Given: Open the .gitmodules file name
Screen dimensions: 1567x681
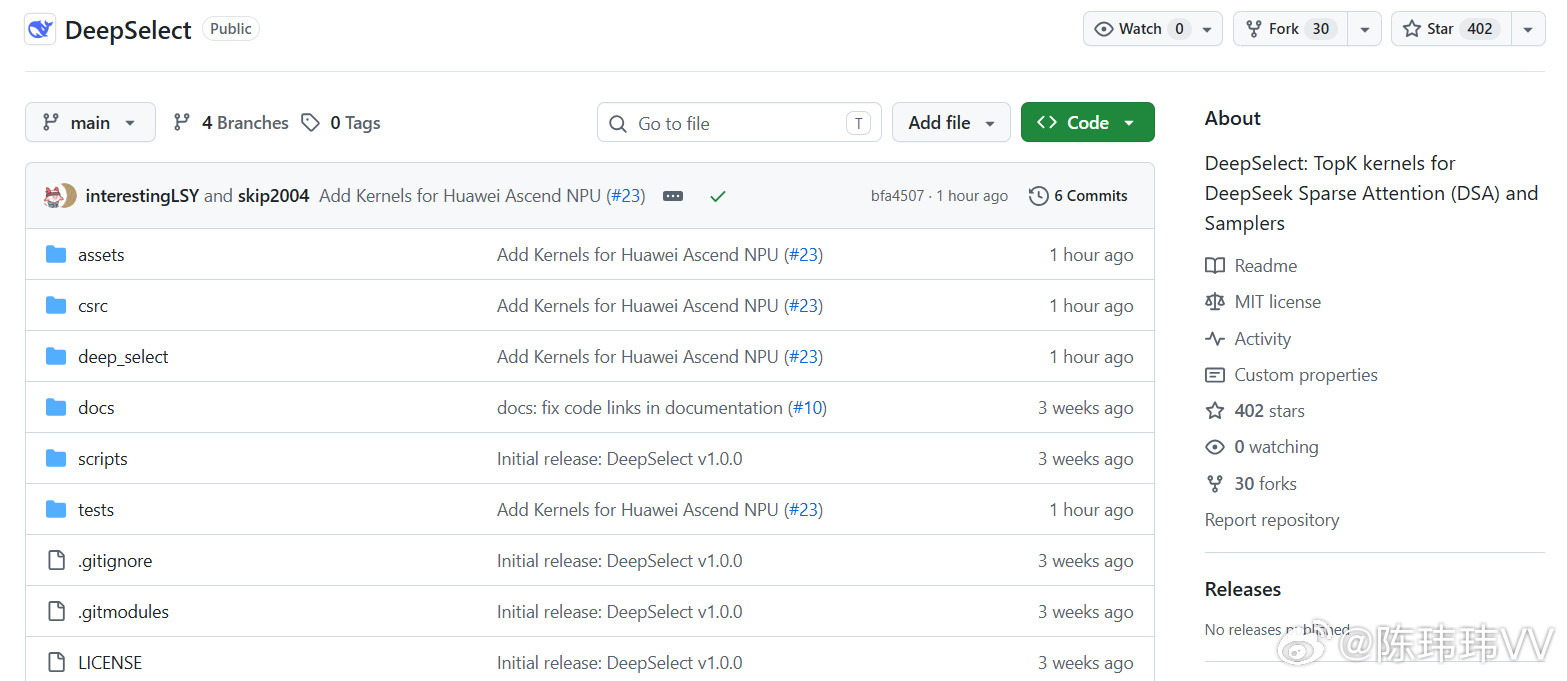Looking at the screenshot, I should (x=123, y=612).
